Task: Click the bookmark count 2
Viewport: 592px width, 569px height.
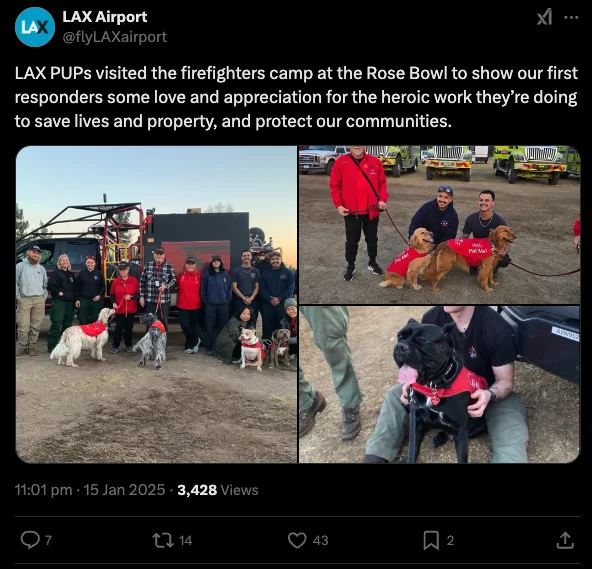Action: click(450, 540)
